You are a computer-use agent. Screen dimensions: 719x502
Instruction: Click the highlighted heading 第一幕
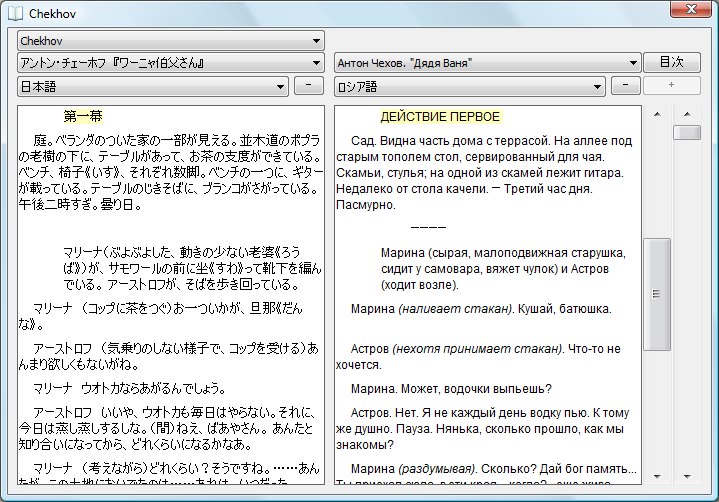click(83, 116)
